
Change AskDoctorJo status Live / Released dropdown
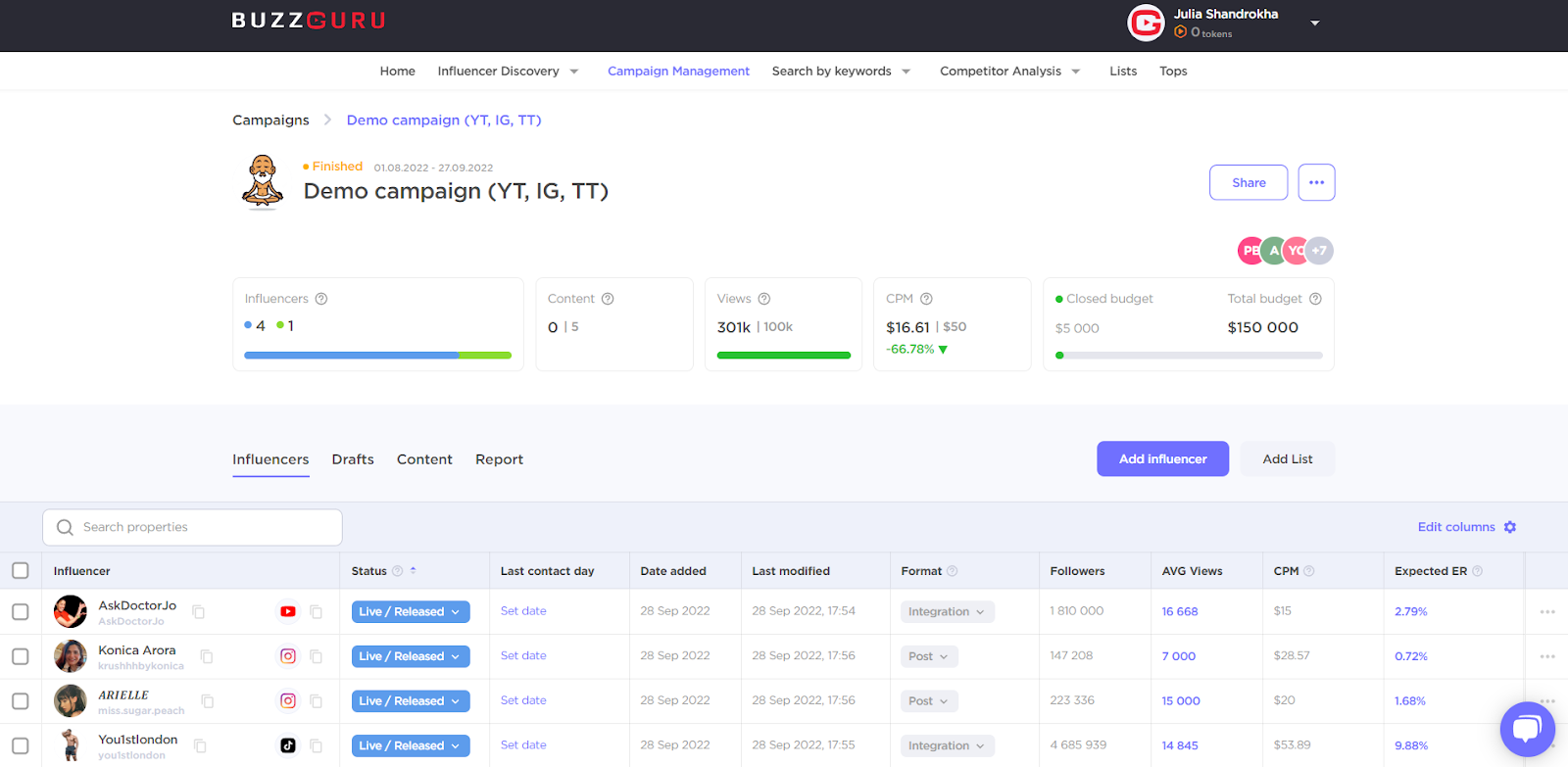[x=411, y=612]
